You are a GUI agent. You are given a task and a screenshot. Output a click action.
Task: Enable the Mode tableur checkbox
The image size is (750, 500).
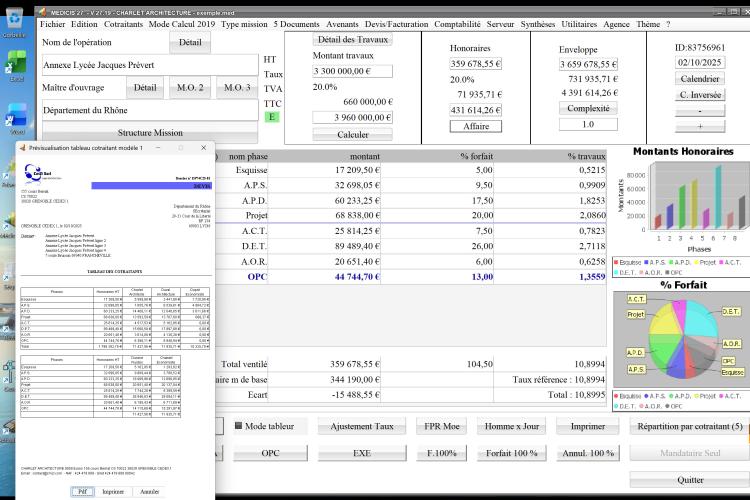(x=238, y=425)
